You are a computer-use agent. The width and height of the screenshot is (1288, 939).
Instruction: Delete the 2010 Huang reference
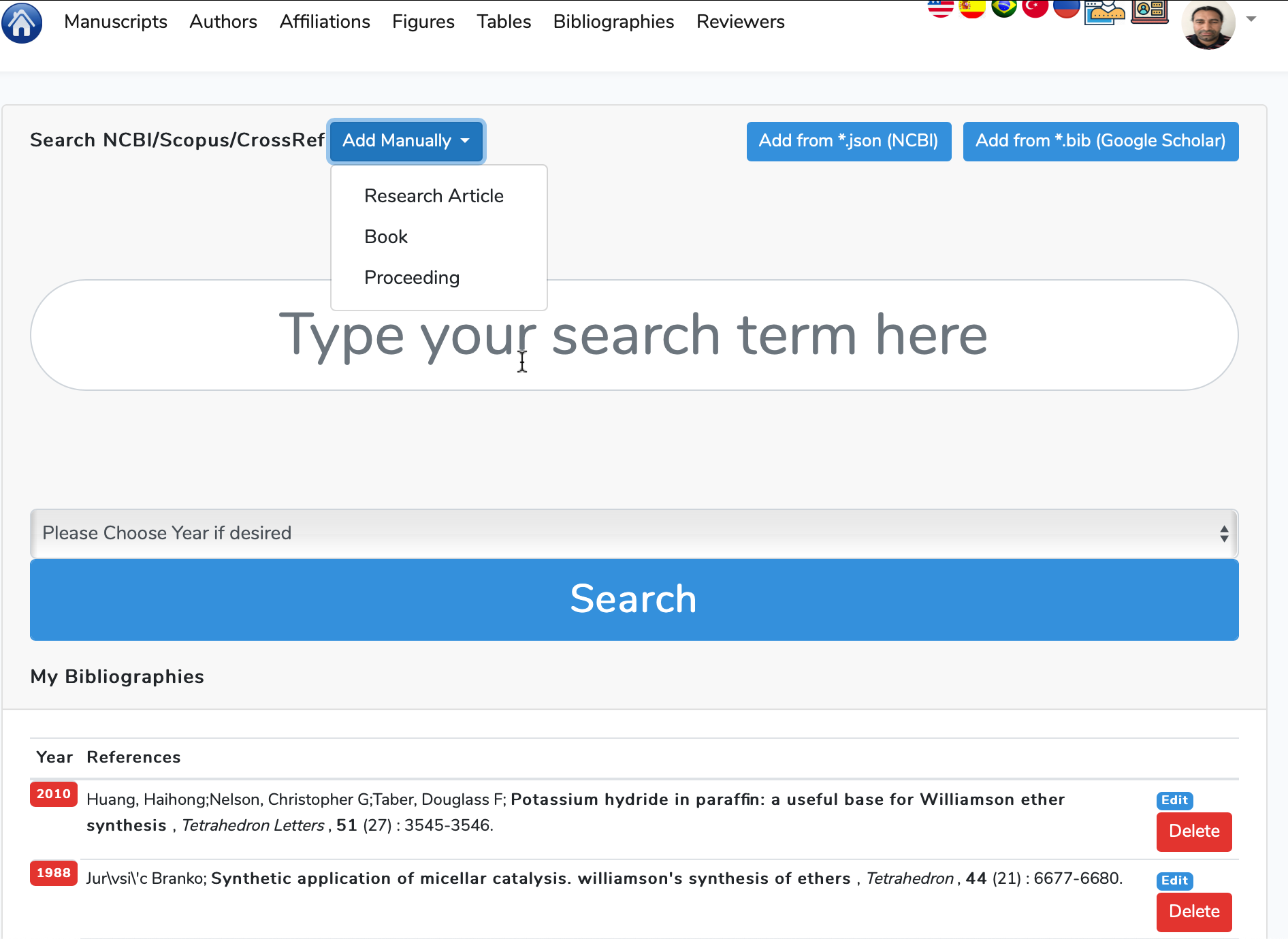click(1193, 831)
